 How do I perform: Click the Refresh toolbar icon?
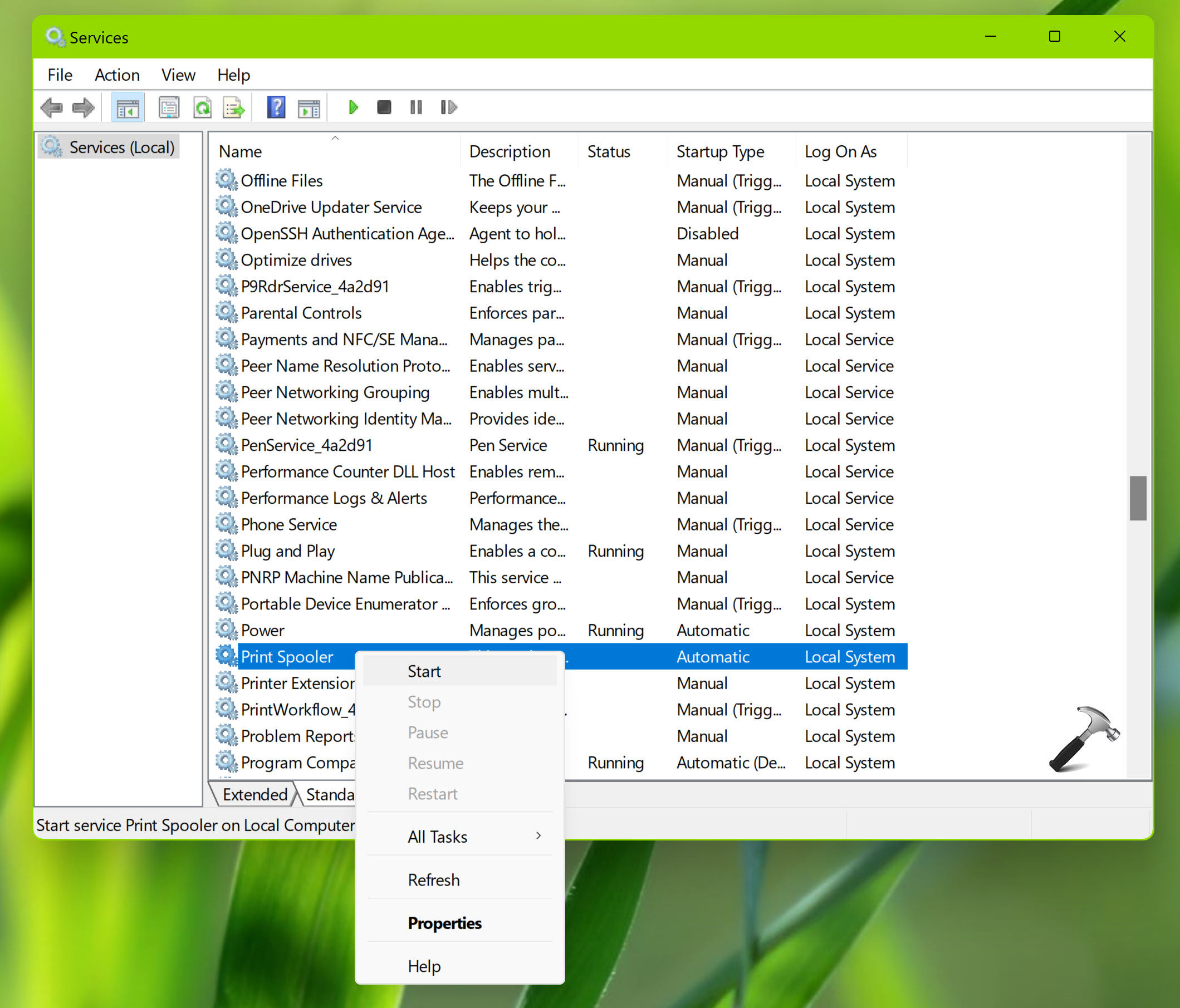tap(202, 107)
